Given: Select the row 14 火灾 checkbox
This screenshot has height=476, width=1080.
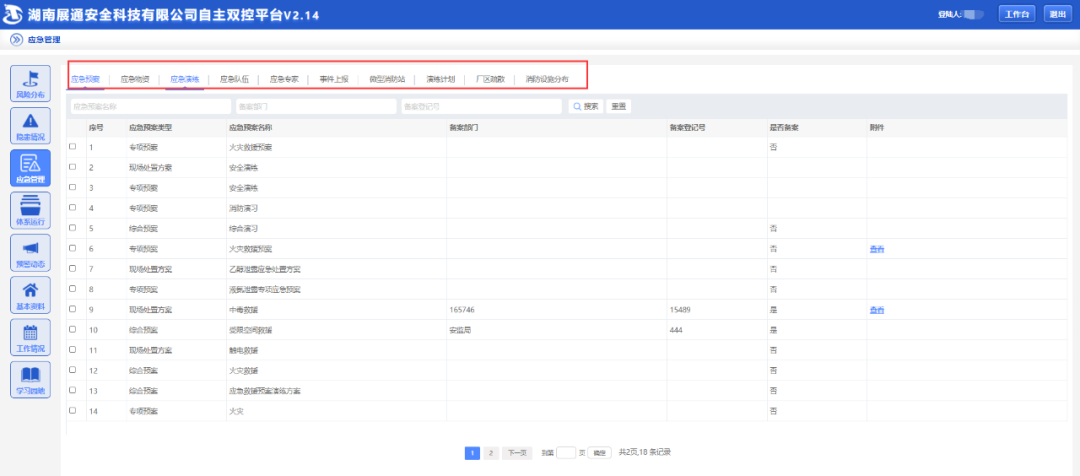Looking at the screenshot, I should [x=73, y=411].
